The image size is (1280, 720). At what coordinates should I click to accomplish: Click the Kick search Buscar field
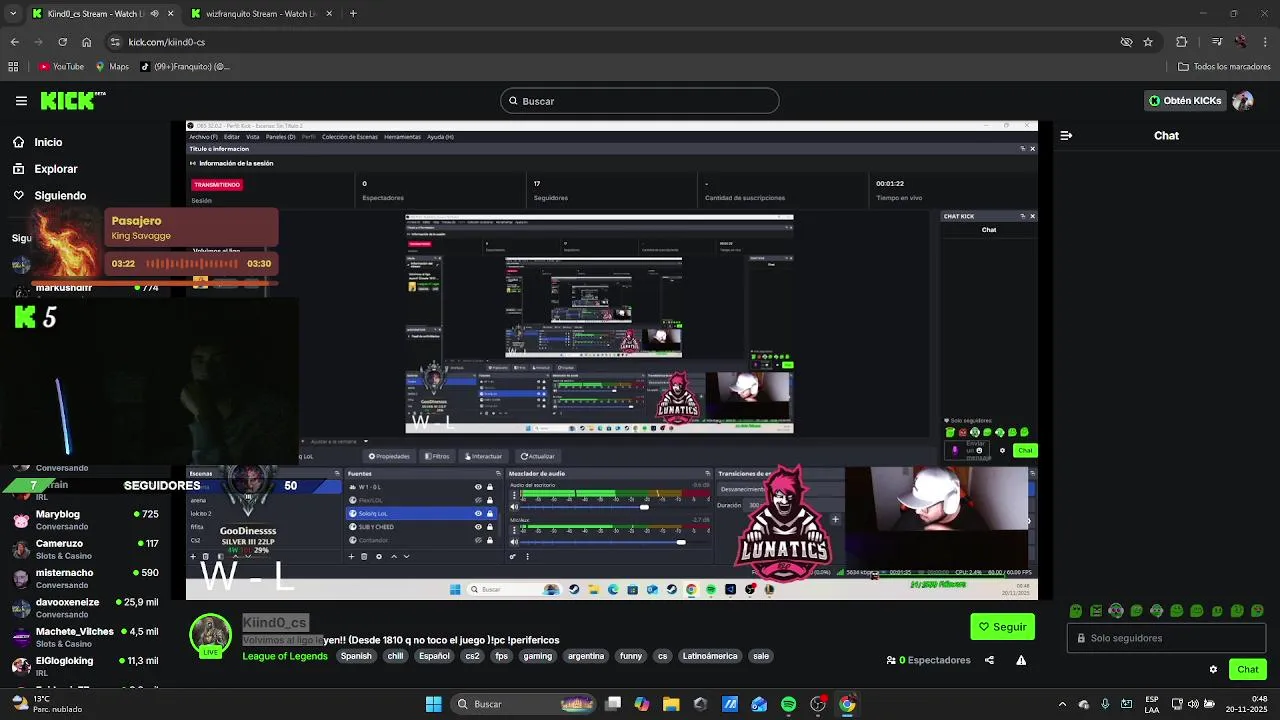639,101
